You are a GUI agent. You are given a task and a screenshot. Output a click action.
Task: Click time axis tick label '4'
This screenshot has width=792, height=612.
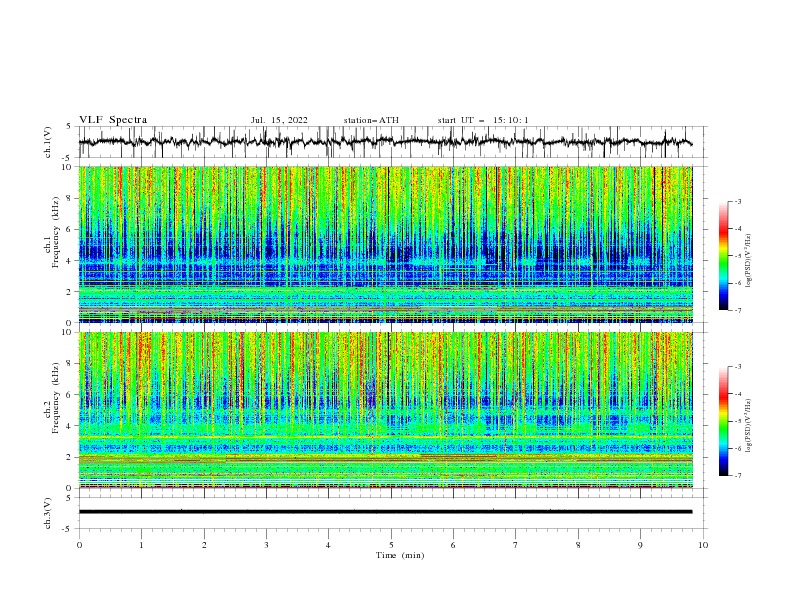328,545
